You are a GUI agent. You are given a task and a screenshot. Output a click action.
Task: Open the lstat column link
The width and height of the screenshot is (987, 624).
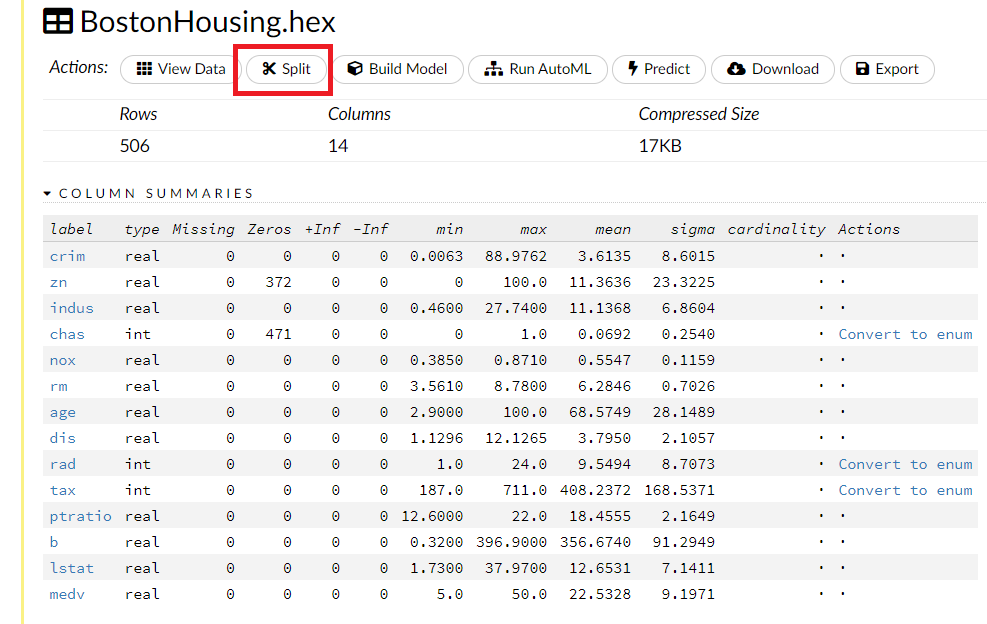pos(71,568)
